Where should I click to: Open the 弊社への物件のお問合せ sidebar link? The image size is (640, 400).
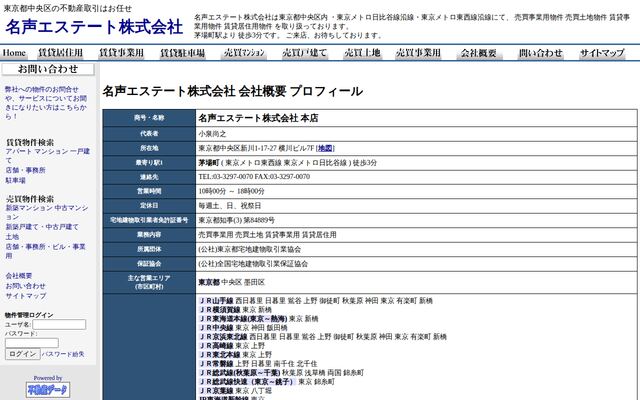coord(46,102)
